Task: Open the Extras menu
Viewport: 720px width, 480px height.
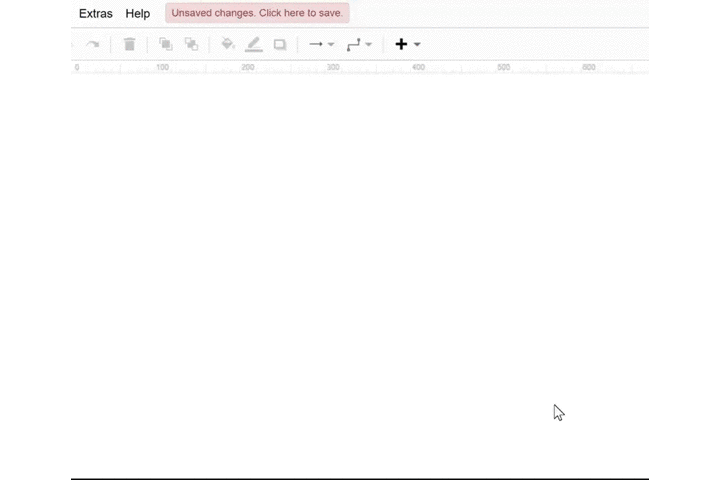Action: [96, 13]
